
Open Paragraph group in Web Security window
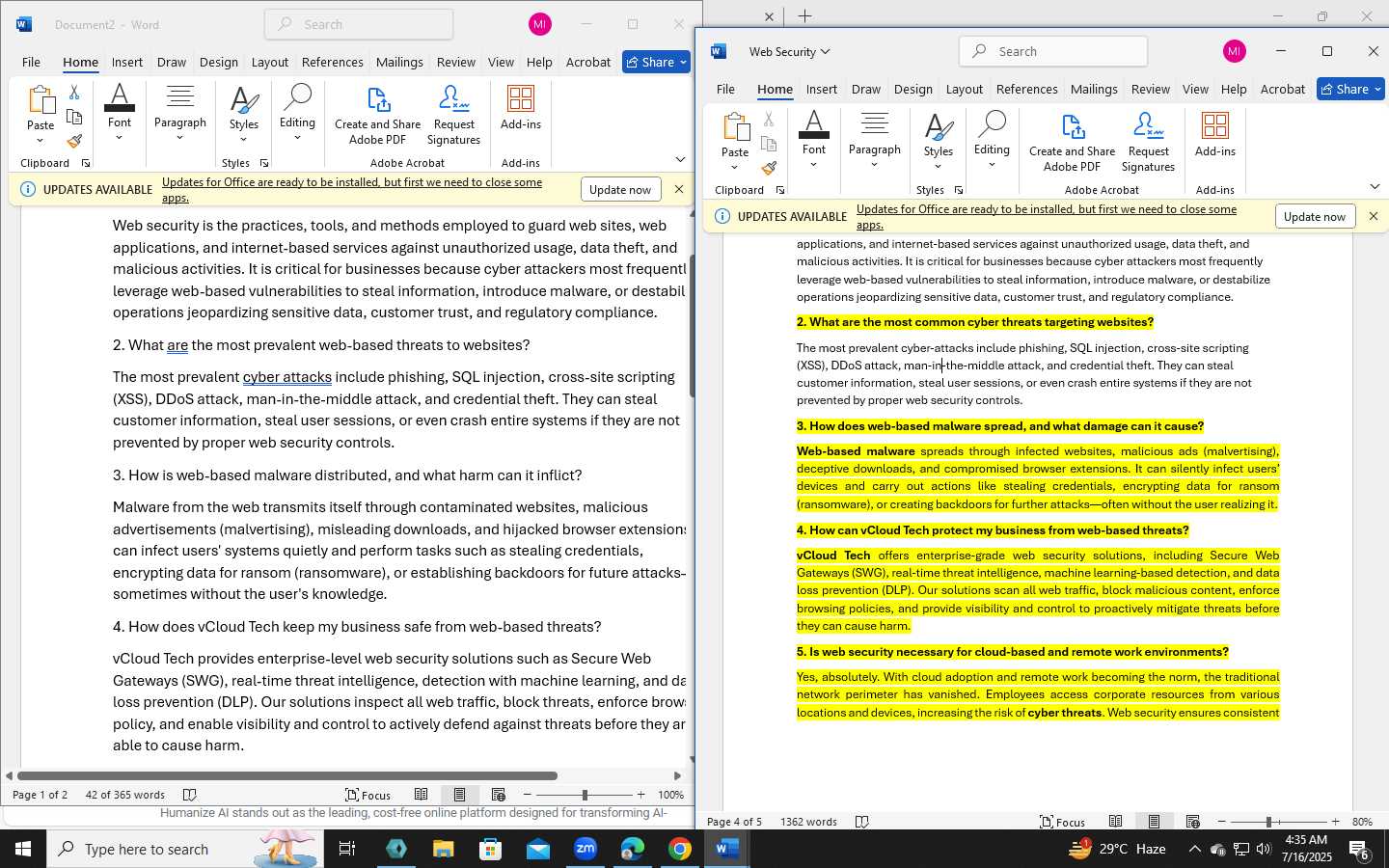(874, 139)
